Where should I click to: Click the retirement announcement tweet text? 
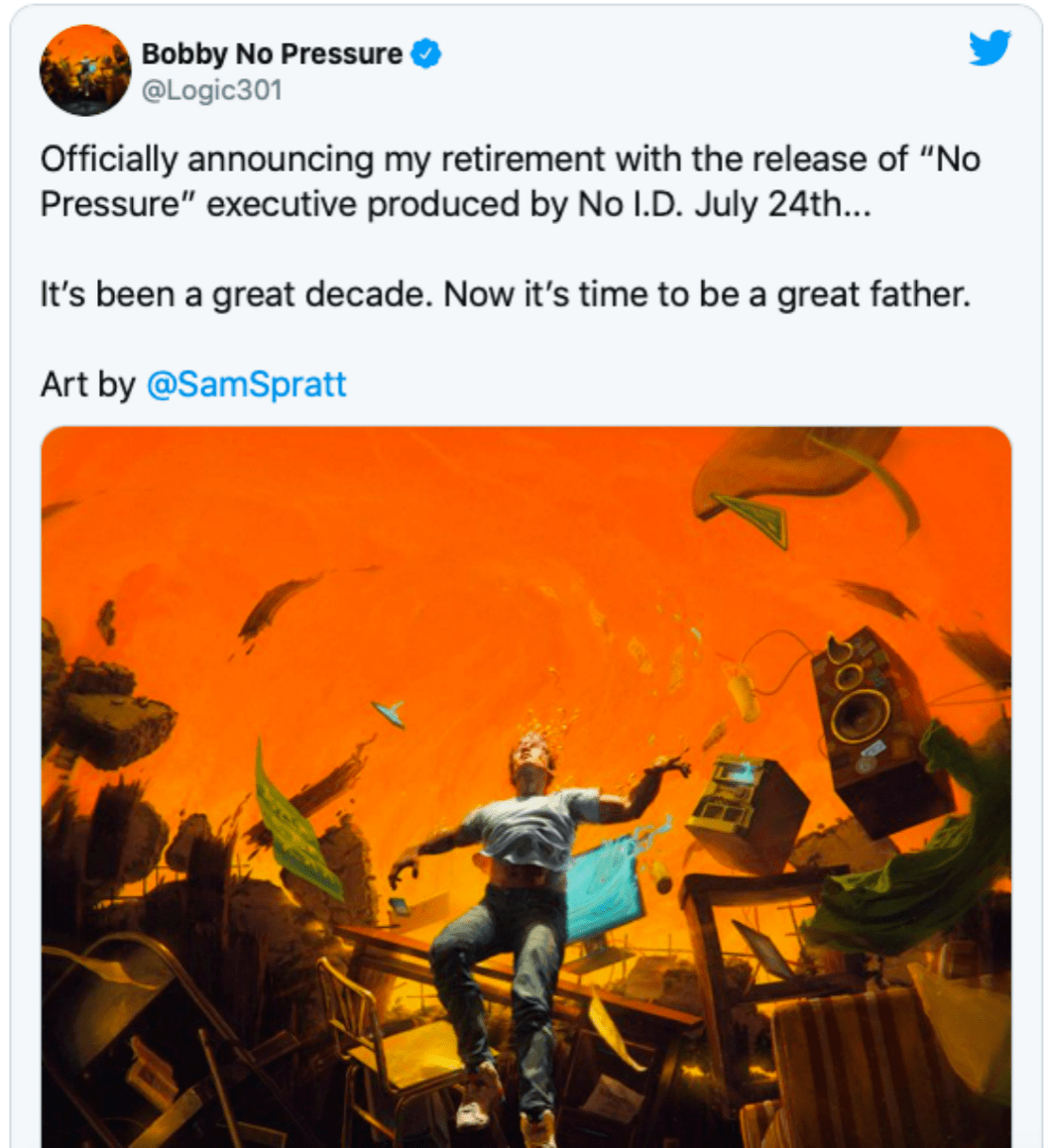510,159
